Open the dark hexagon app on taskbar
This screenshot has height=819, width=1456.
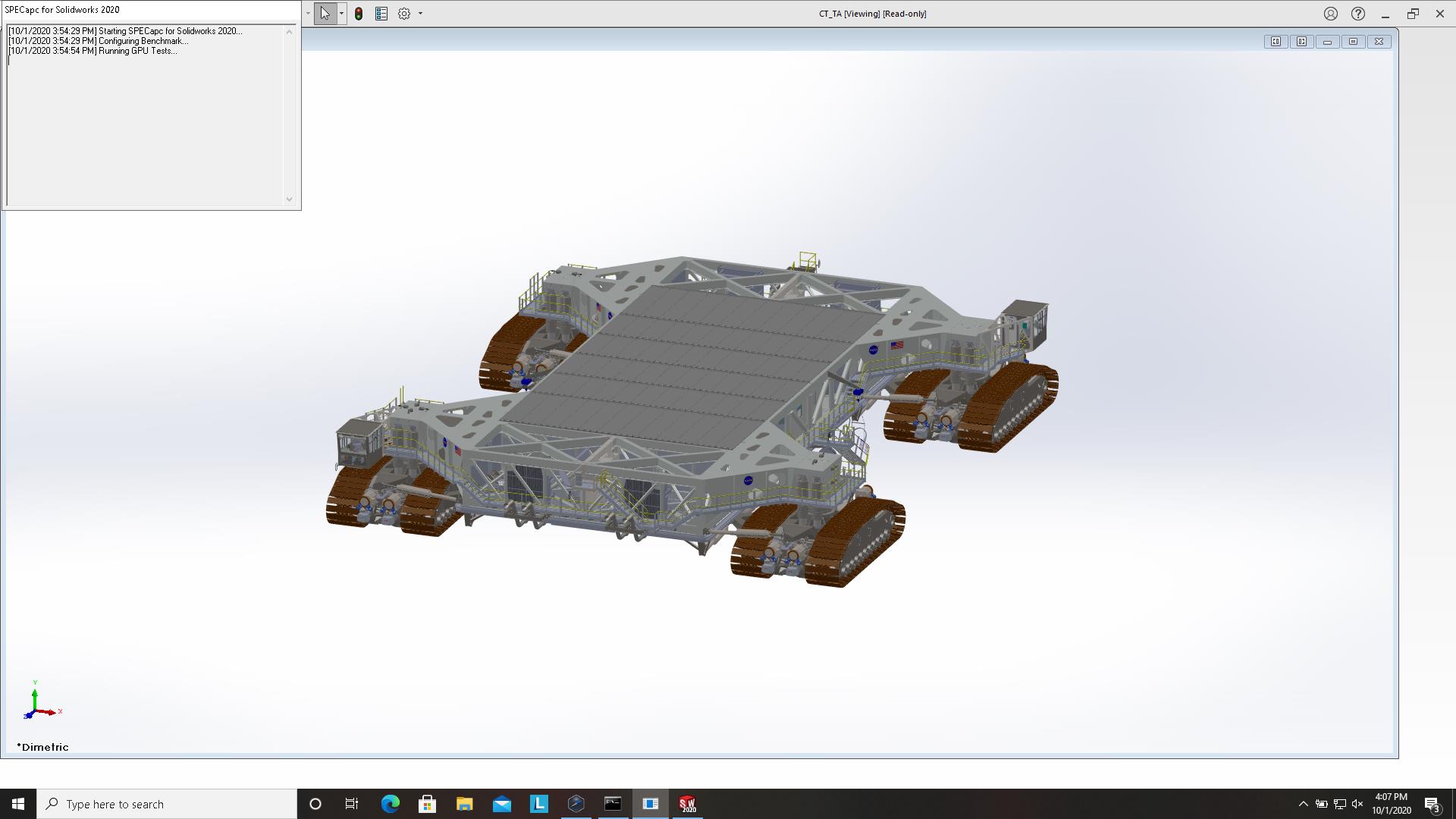click(x=576, y=804)
